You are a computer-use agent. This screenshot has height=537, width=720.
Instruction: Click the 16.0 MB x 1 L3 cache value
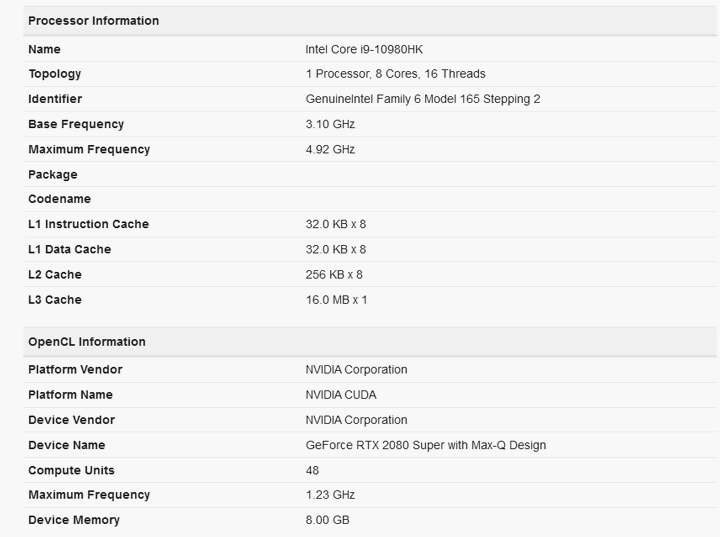pos(336,300)
